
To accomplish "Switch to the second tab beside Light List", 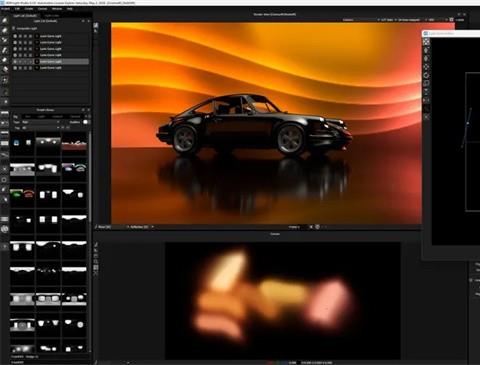I will pyautogui.click(x=52, y=16).
